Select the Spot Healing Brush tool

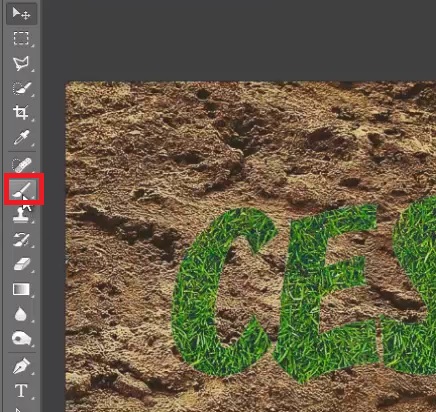(x=21, y=165)
